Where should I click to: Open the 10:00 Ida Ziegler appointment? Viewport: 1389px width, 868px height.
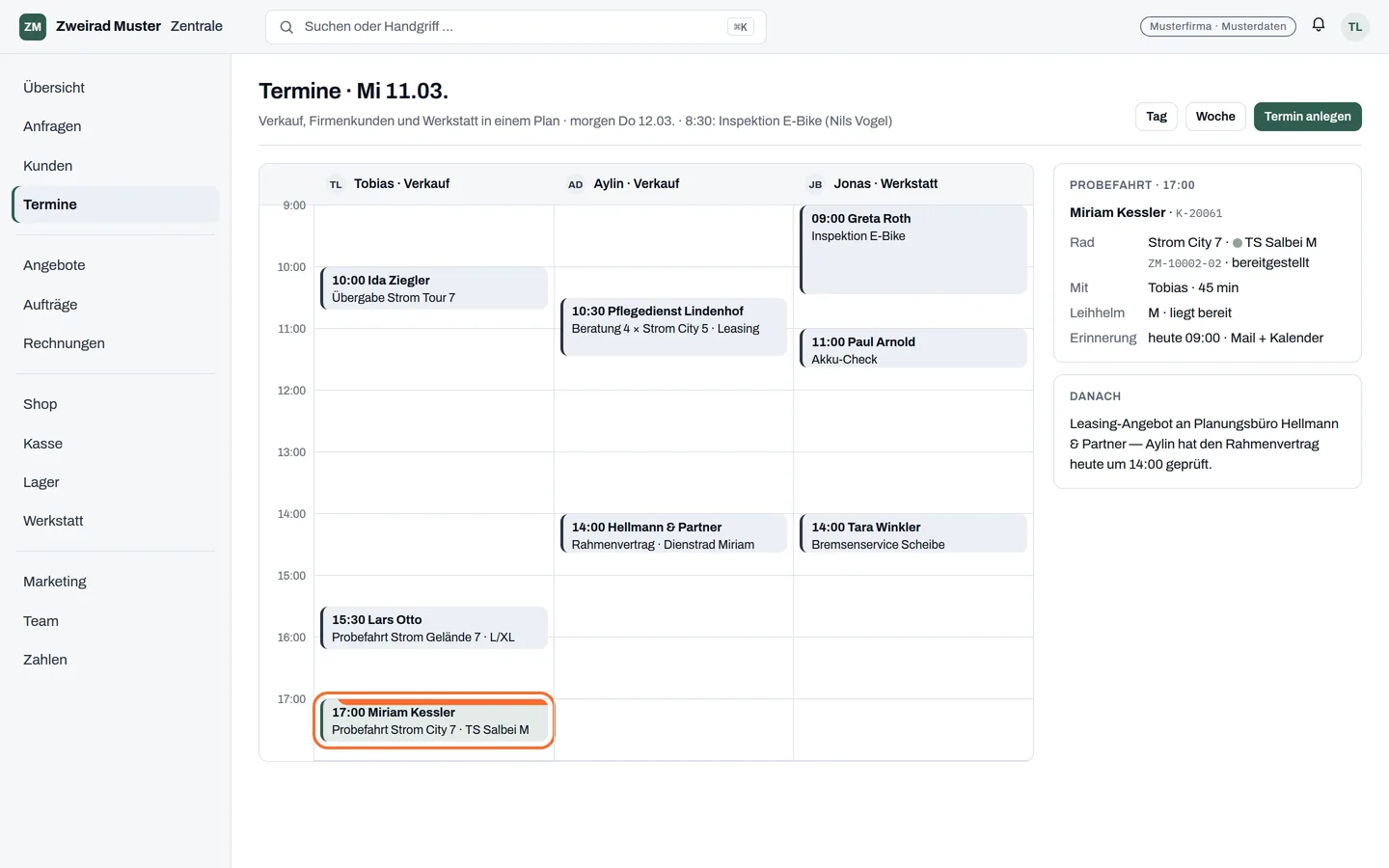[434, 288]
